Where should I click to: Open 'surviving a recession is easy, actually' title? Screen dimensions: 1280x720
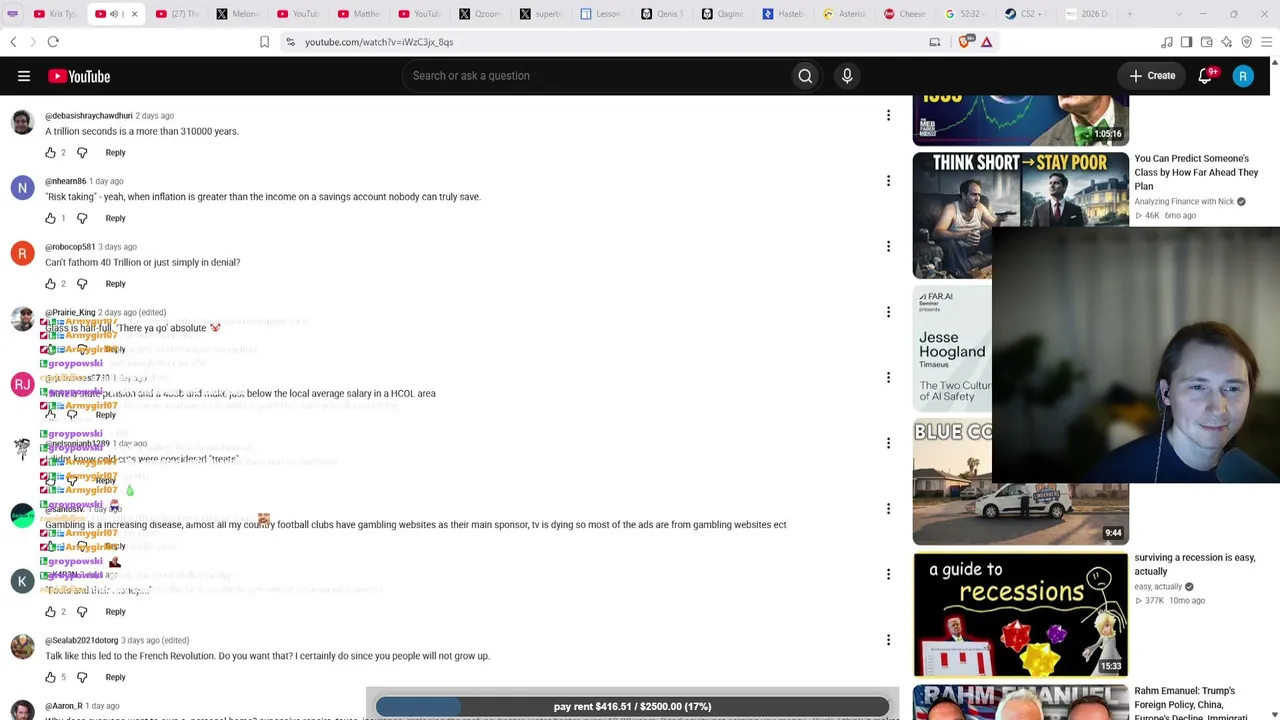[x=1194, y=564]
